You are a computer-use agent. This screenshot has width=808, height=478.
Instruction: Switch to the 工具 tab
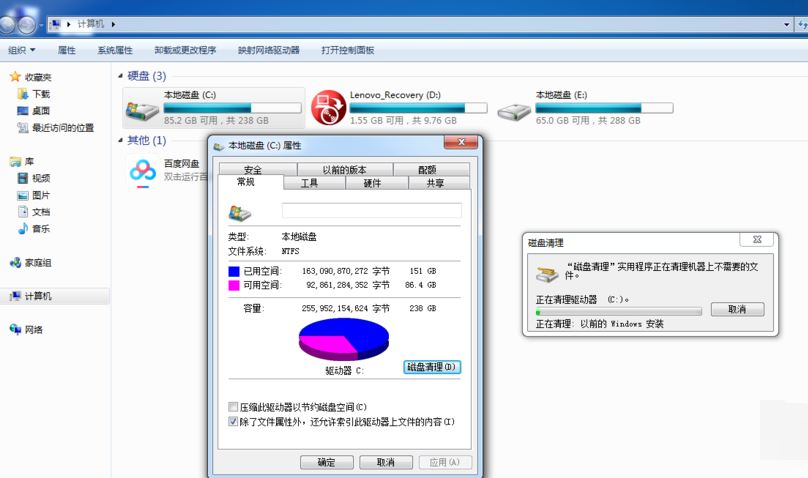[309, 183]
